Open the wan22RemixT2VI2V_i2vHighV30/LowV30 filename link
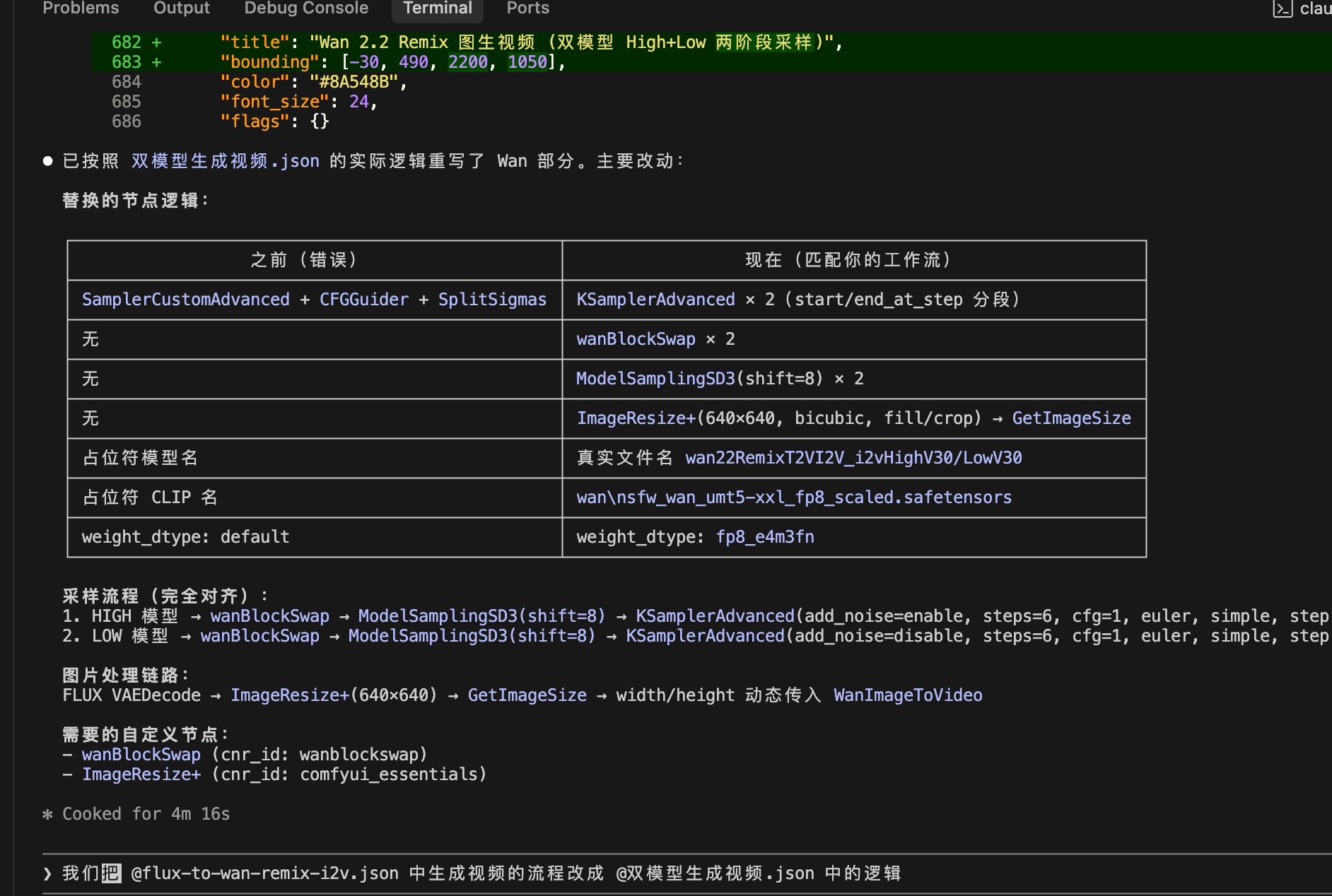This screenshot has height=896, width=1332. coord(853,457)
